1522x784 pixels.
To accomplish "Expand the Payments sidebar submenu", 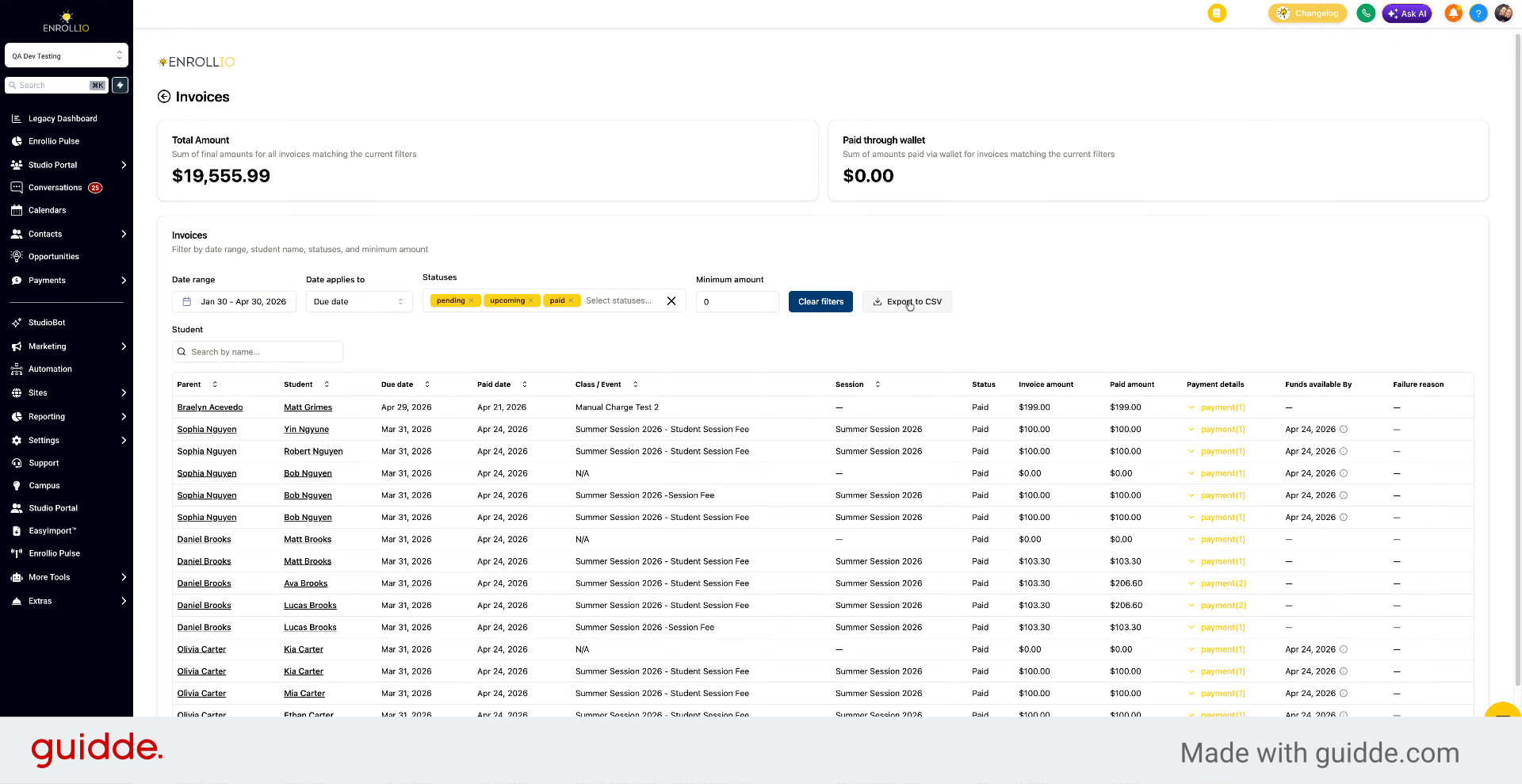I will point(124,281).
